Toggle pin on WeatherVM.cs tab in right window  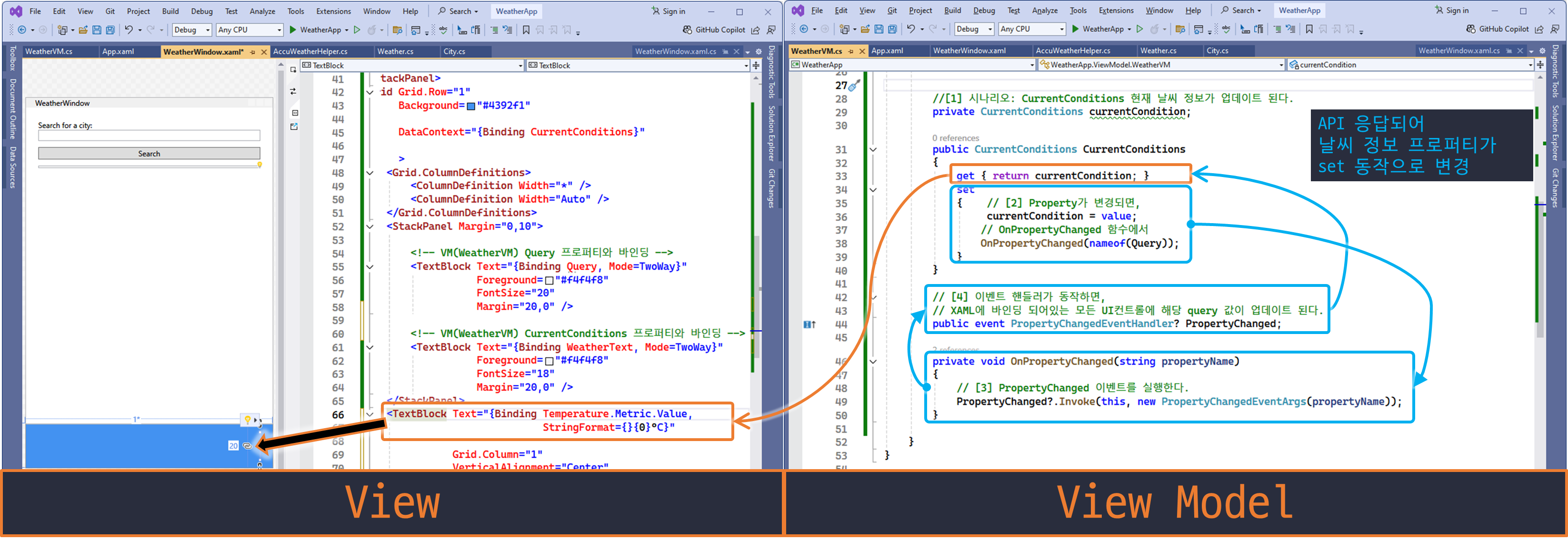coord(850,51)
